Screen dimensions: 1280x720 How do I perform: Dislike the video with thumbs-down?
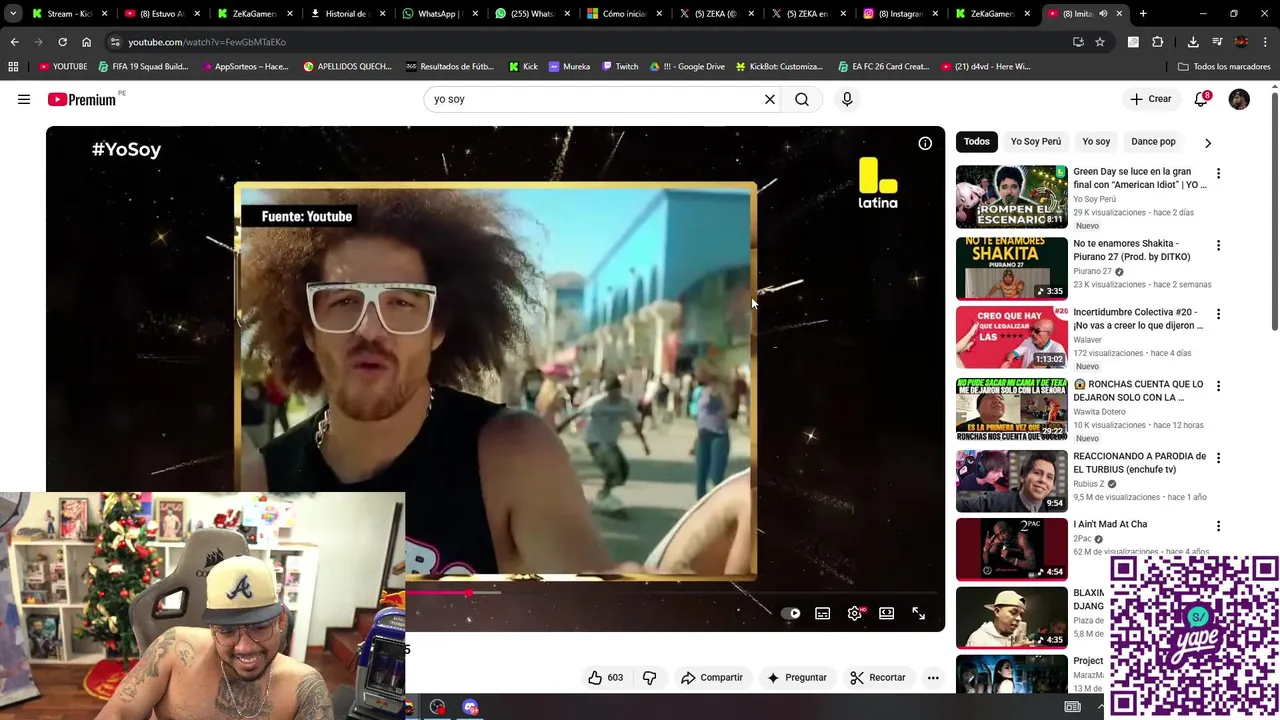649,678
